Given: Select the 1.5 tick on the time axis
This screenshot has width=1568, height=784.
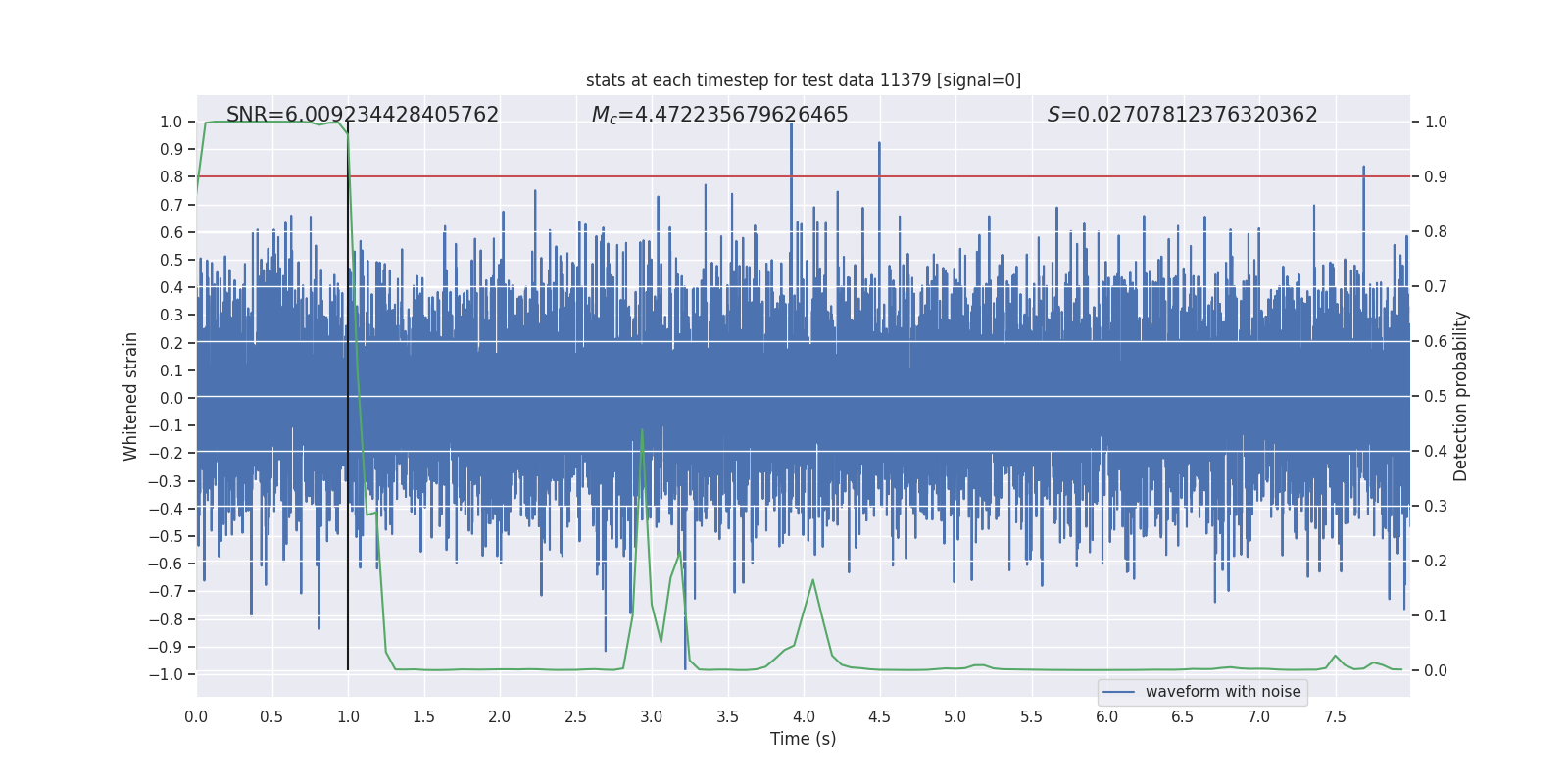Looking at the screenshot, I should (423, 716).
